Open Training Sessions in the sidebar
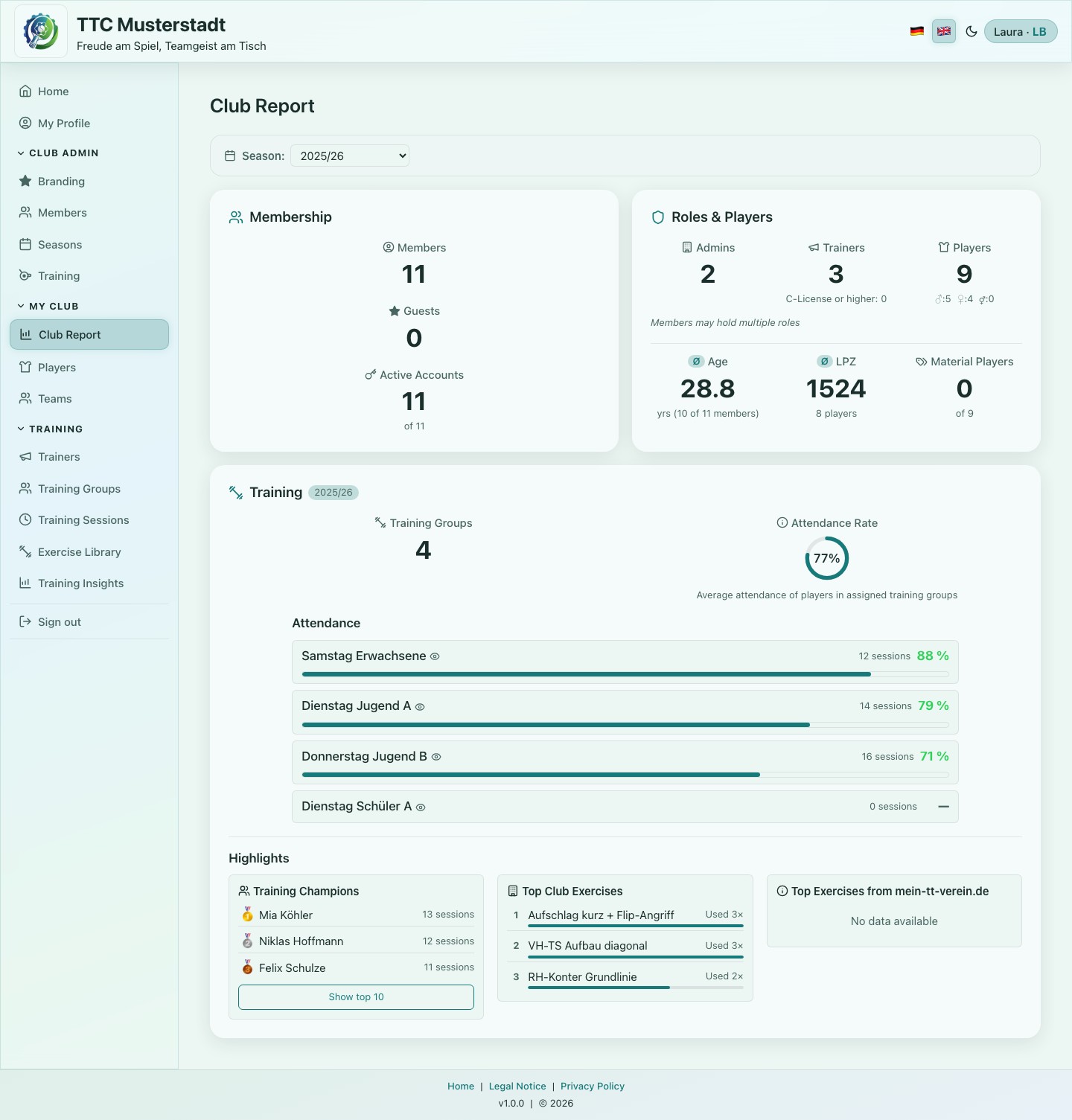 [x=89, y=519]
